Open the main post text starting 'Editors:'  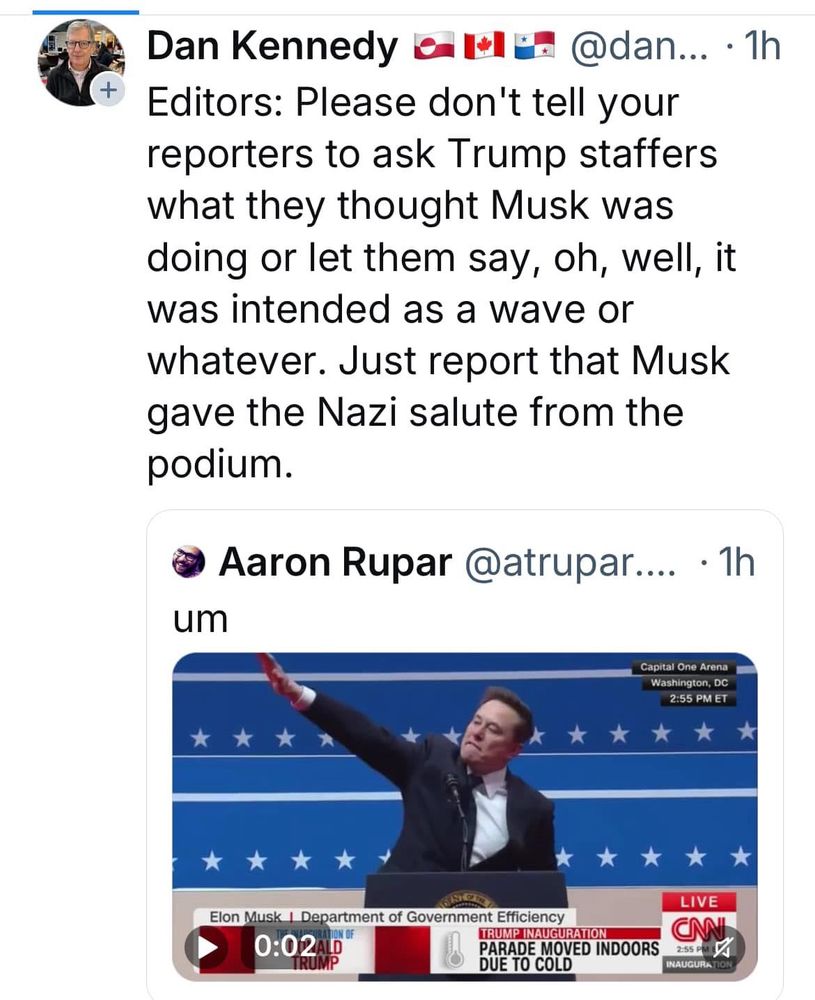(441, 283)
